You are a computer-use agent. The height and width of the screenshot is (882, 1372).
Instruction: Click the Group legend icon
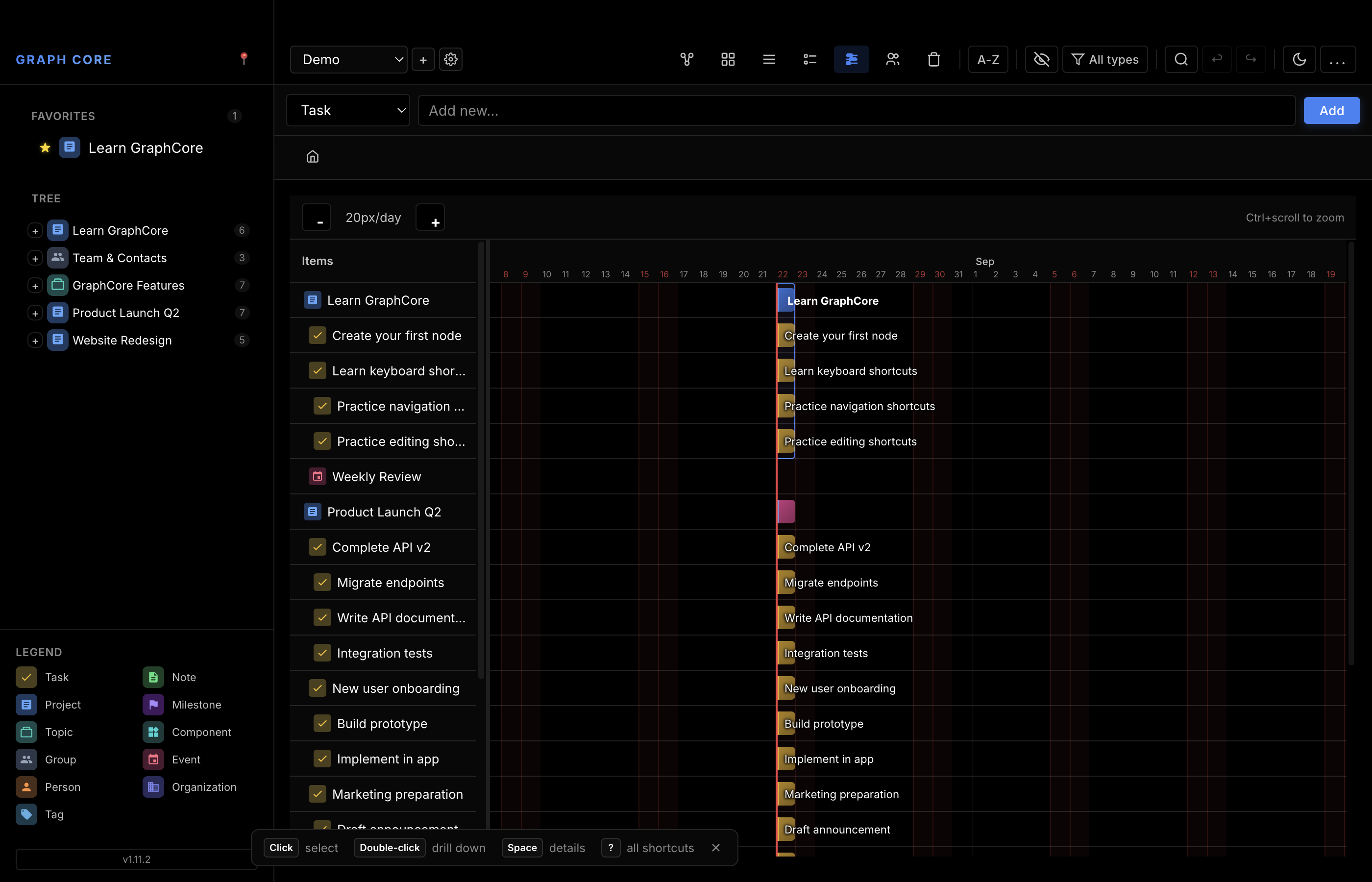coord(26,759)
